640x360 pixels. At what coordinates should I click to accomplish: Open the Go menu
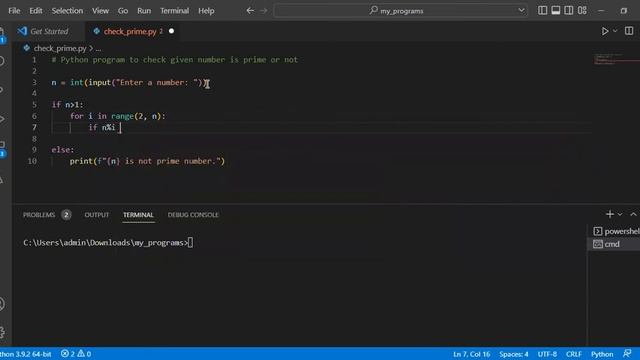tap(123, 11)
